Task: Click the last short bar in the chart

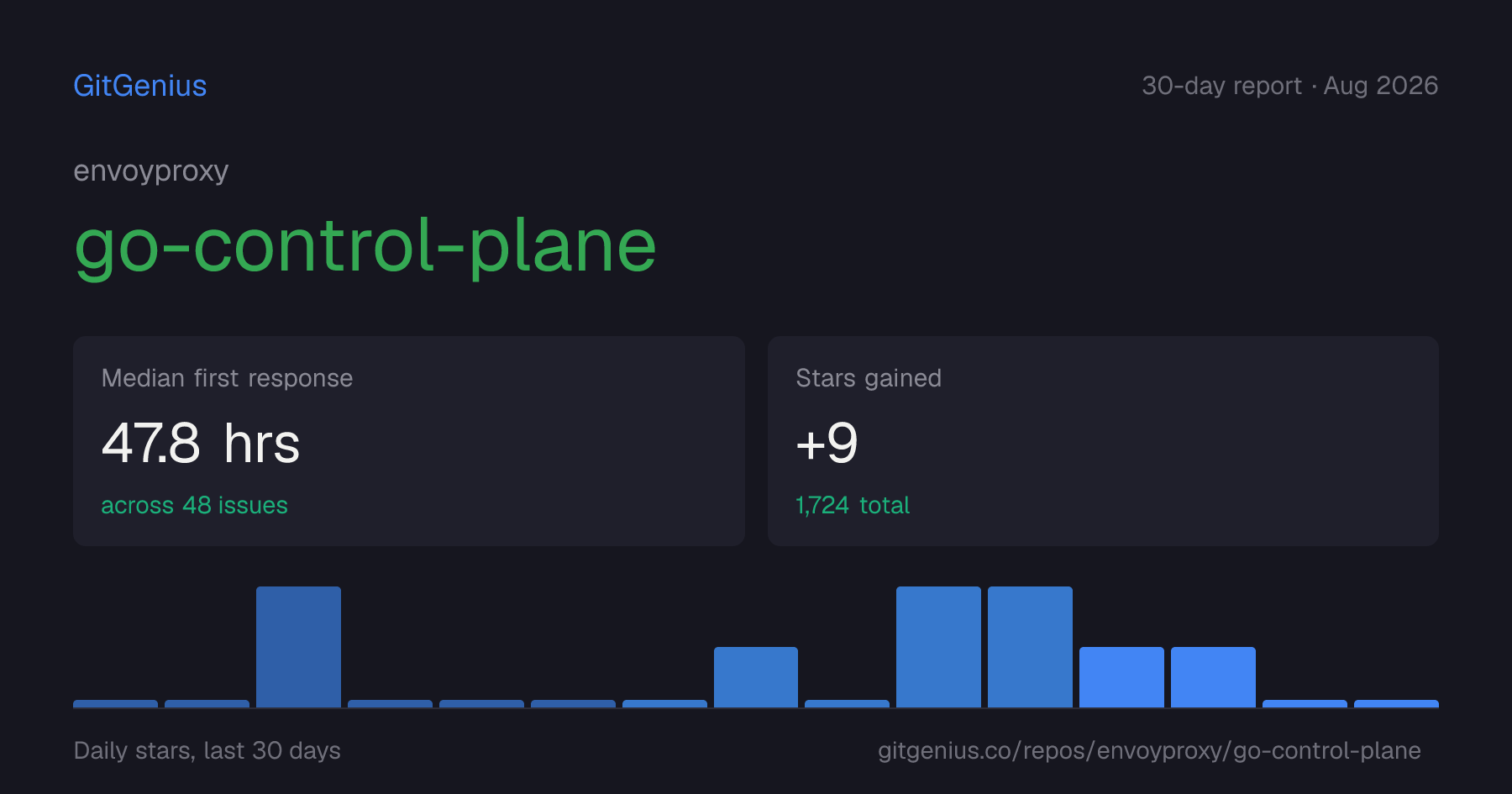Action: click(1396, 704)
